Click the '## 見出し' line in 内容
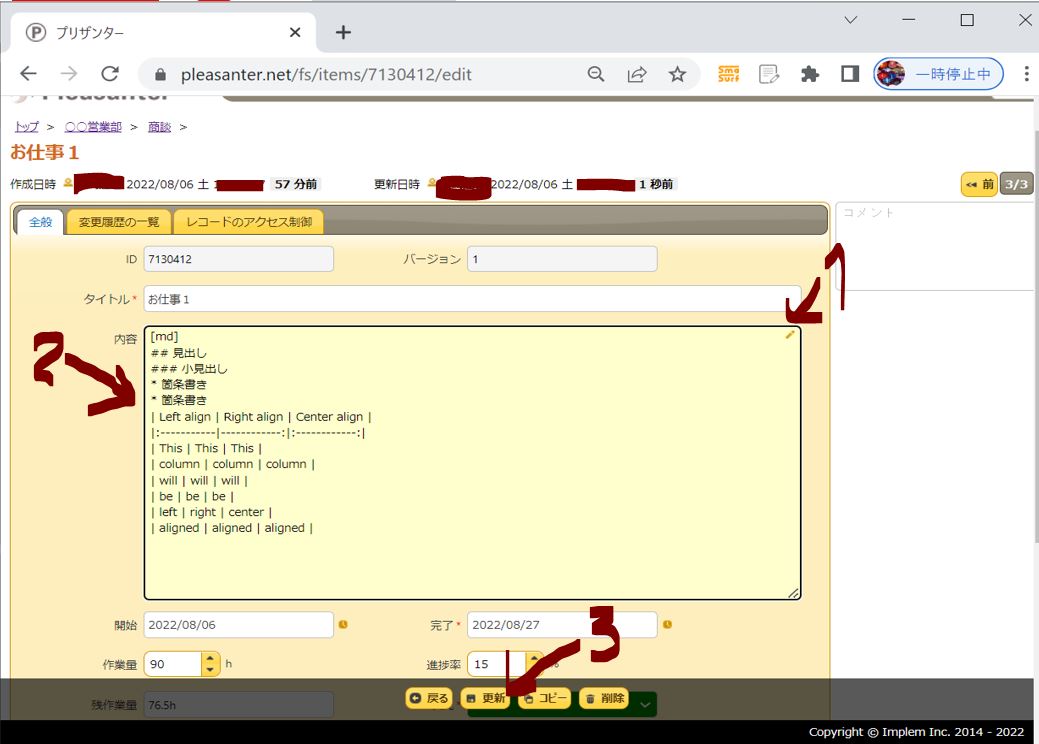Image resolution: width=1039 pixels, height=744 pixels. point(178,352)
